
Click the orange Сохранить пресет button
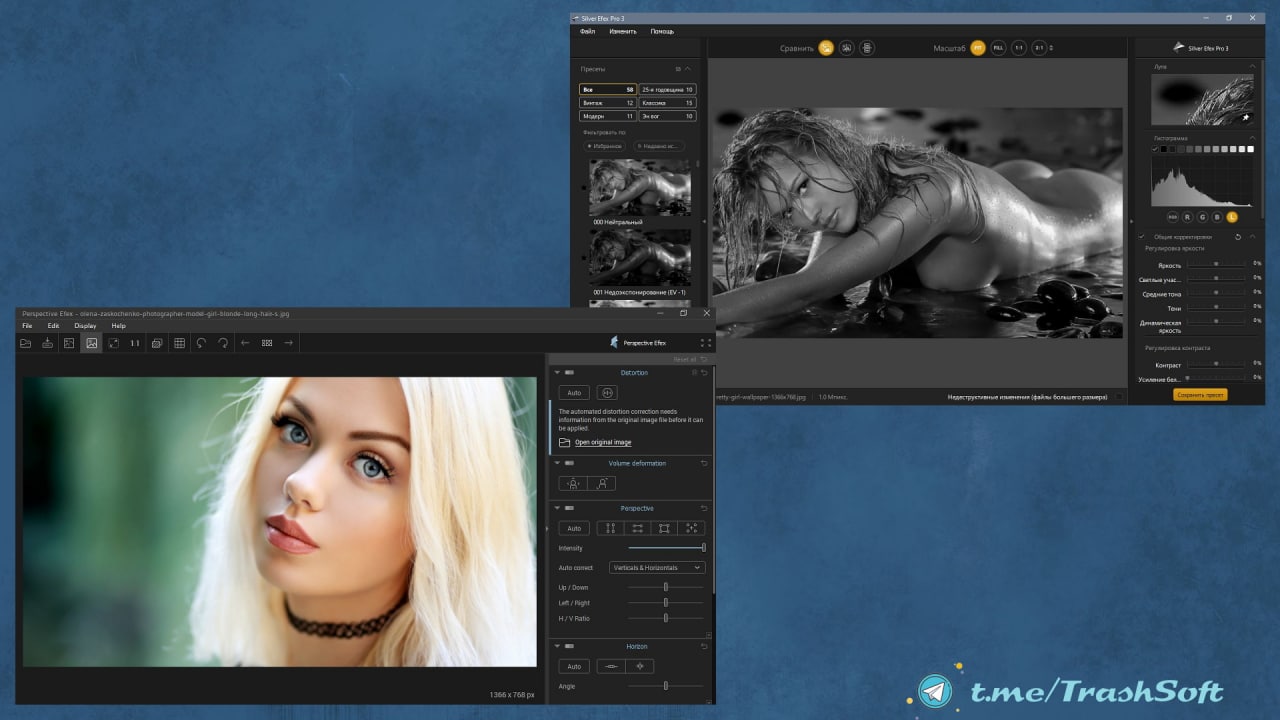point(1200,394)
